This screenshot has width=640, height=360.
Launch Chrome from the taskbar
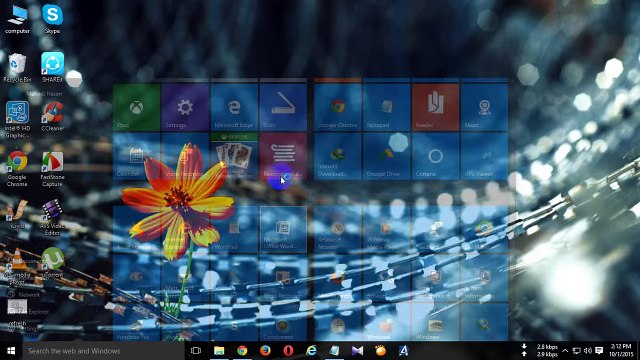242,351
